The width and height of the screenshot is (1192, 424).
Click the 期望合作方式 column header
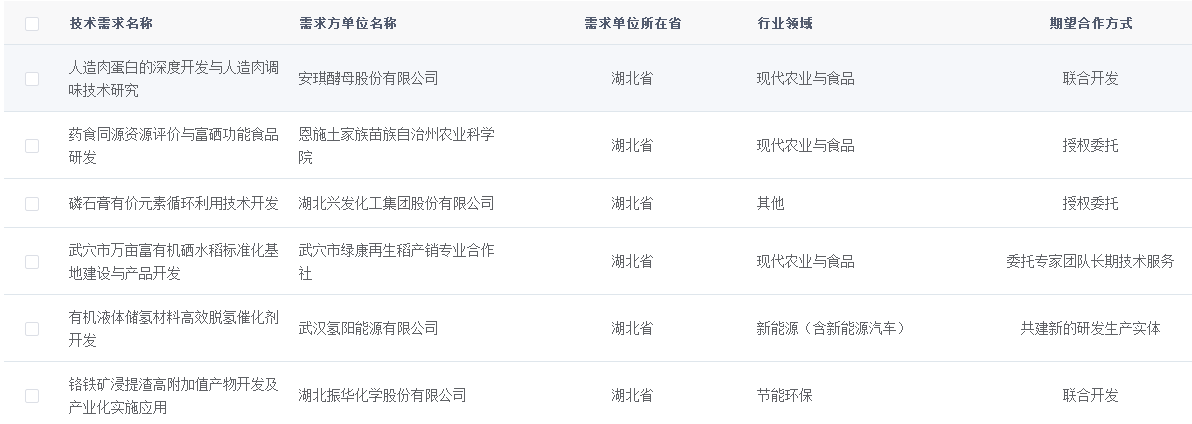click(x=1090, y=23)
